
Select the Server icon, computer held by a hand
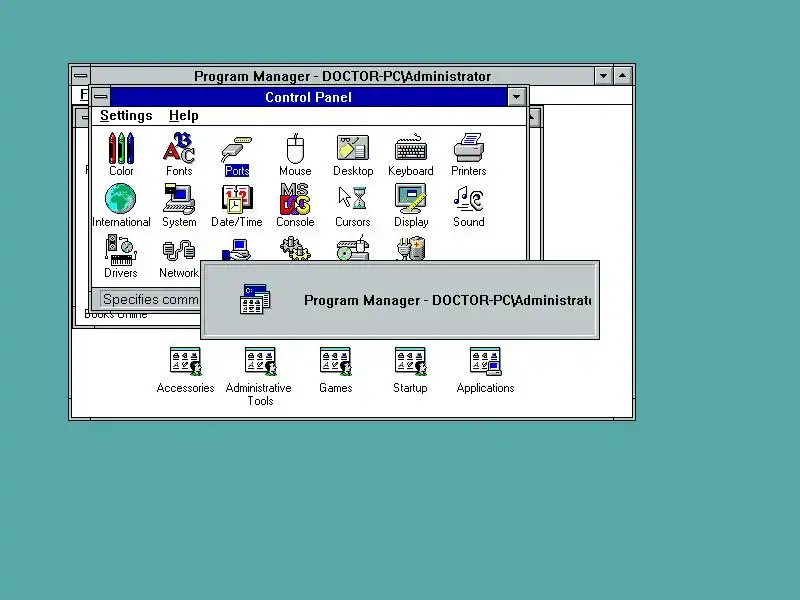pyautogui.click(x=237, y=249)
